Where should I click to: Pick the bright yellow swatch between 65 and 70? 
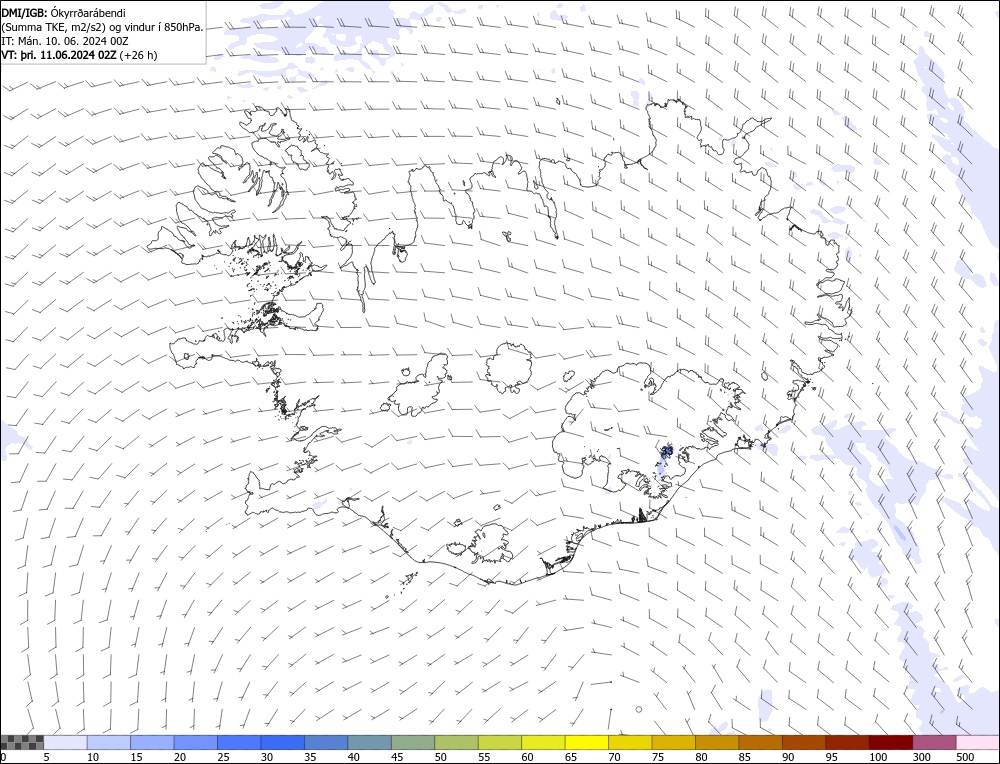click(587, 742)
